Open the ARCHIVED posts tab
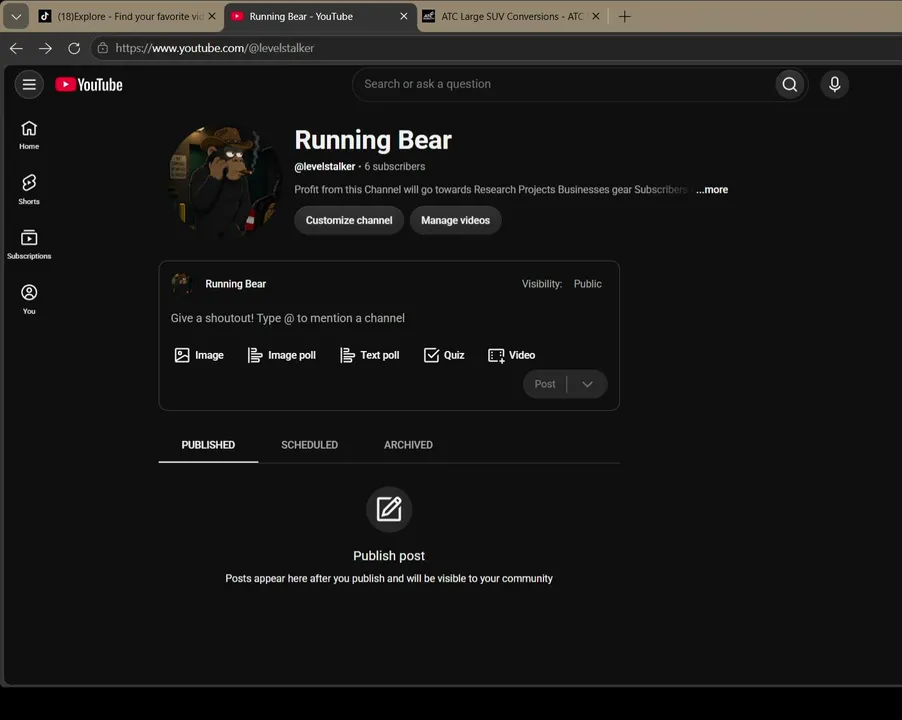902x720 pixels. coord(408,445)
